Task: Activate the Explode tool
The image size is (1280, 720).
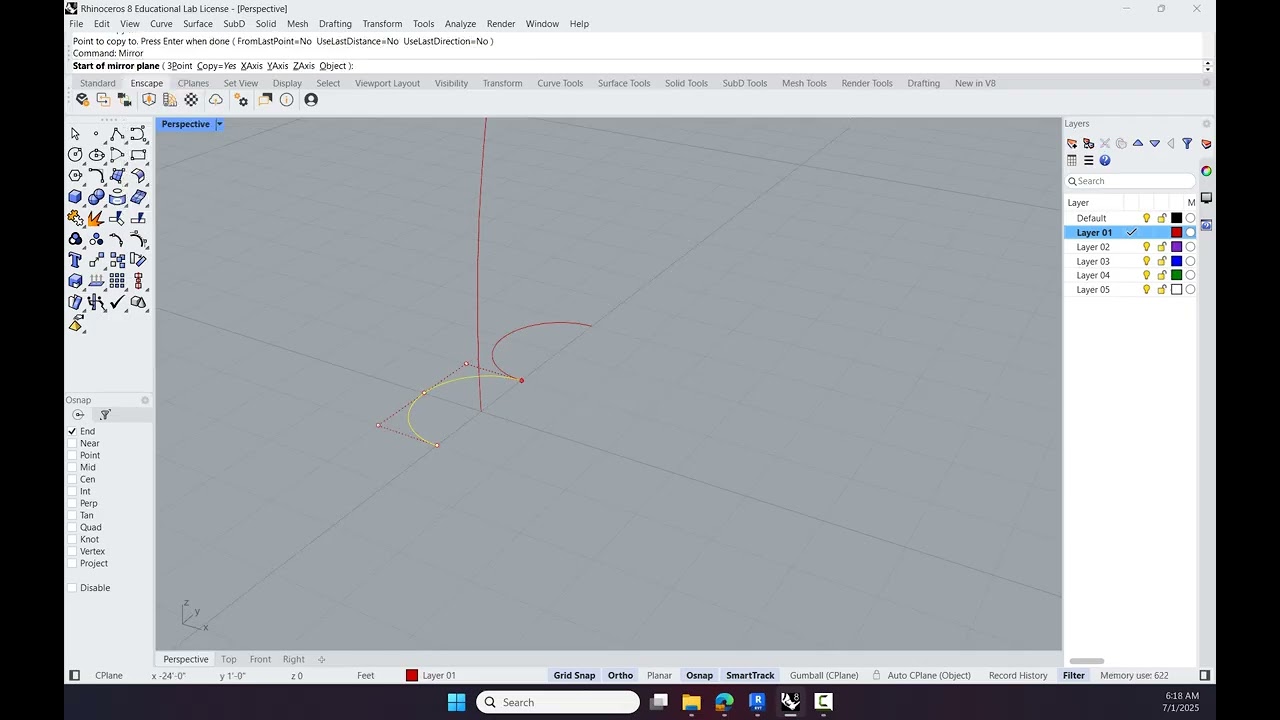Action: [x=96, y=218]
